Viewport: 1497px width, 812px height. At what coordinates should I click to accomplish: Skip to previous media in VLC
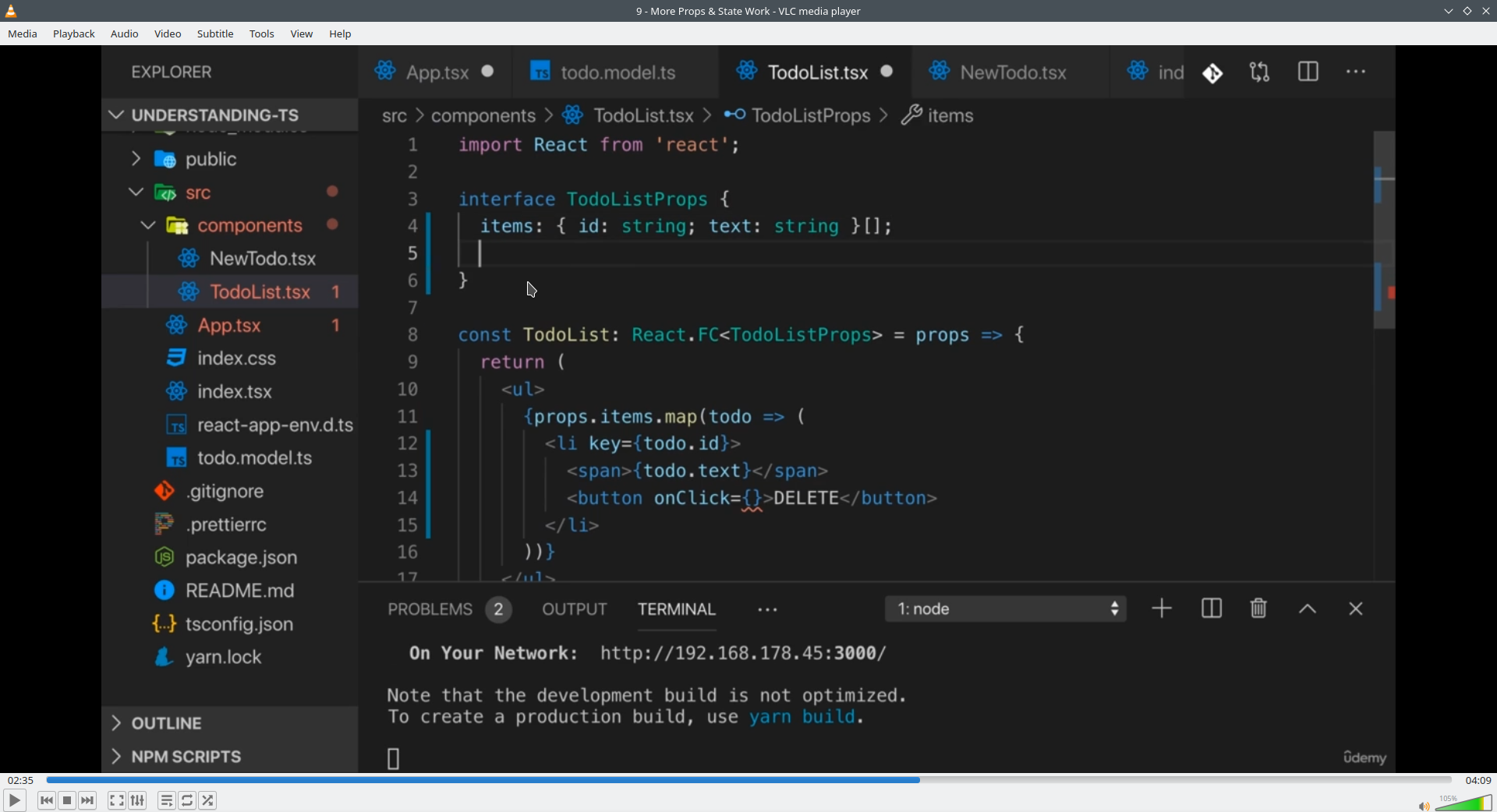47,800
